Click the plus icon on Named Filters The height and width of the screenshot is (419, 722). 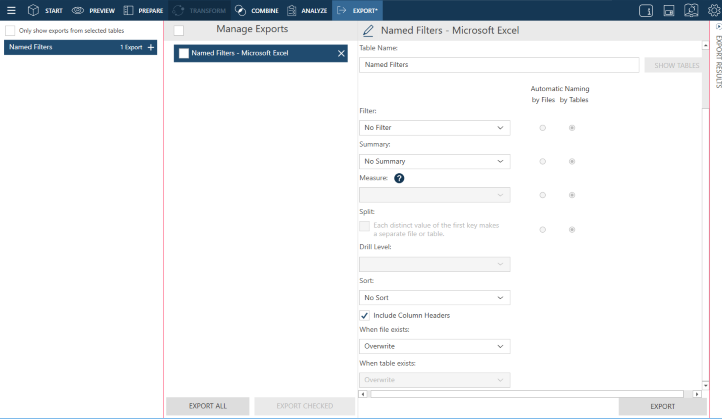pos(151,47)
